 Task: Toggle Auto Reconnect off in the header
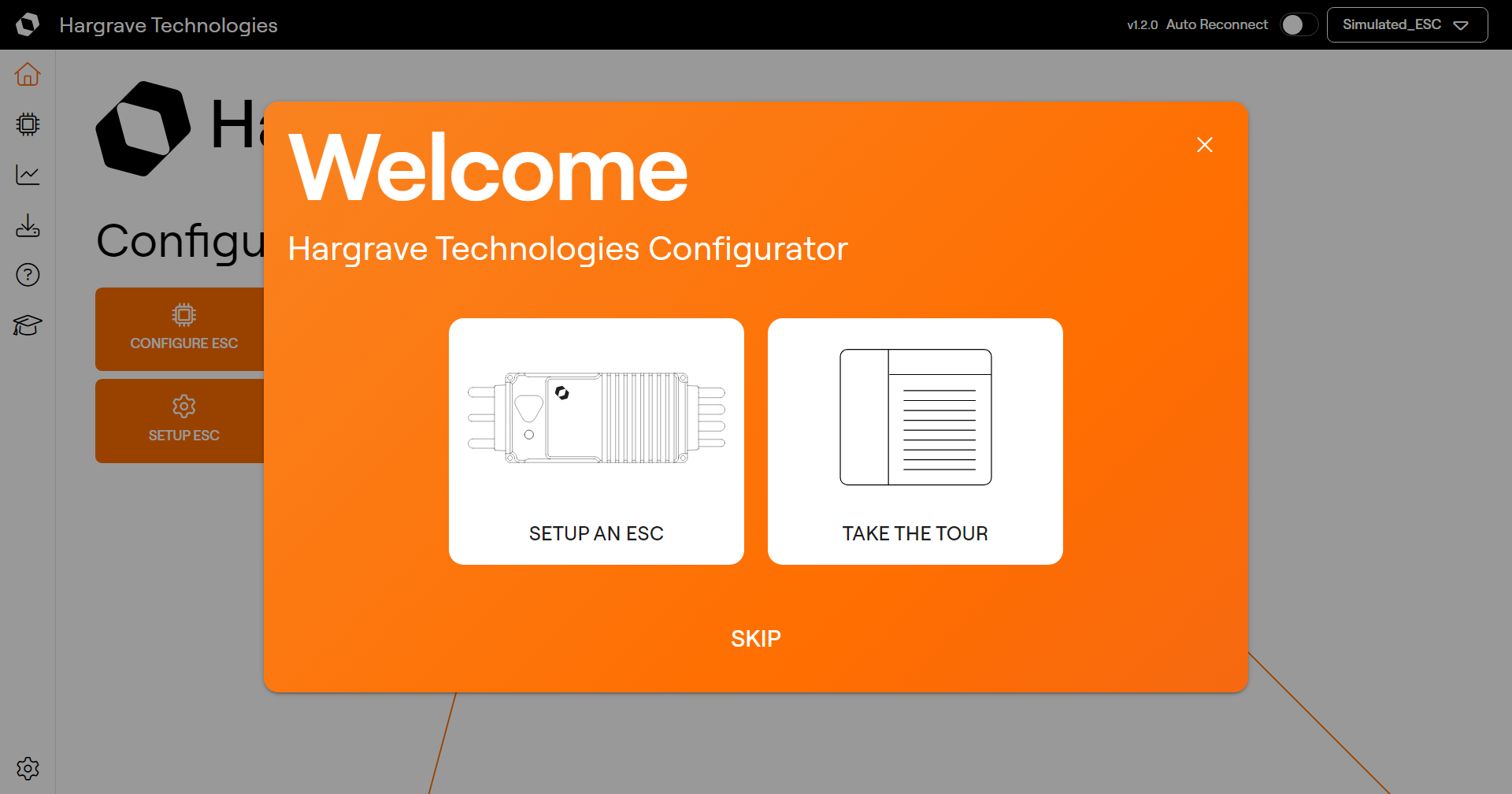(x=1297, y=24)
